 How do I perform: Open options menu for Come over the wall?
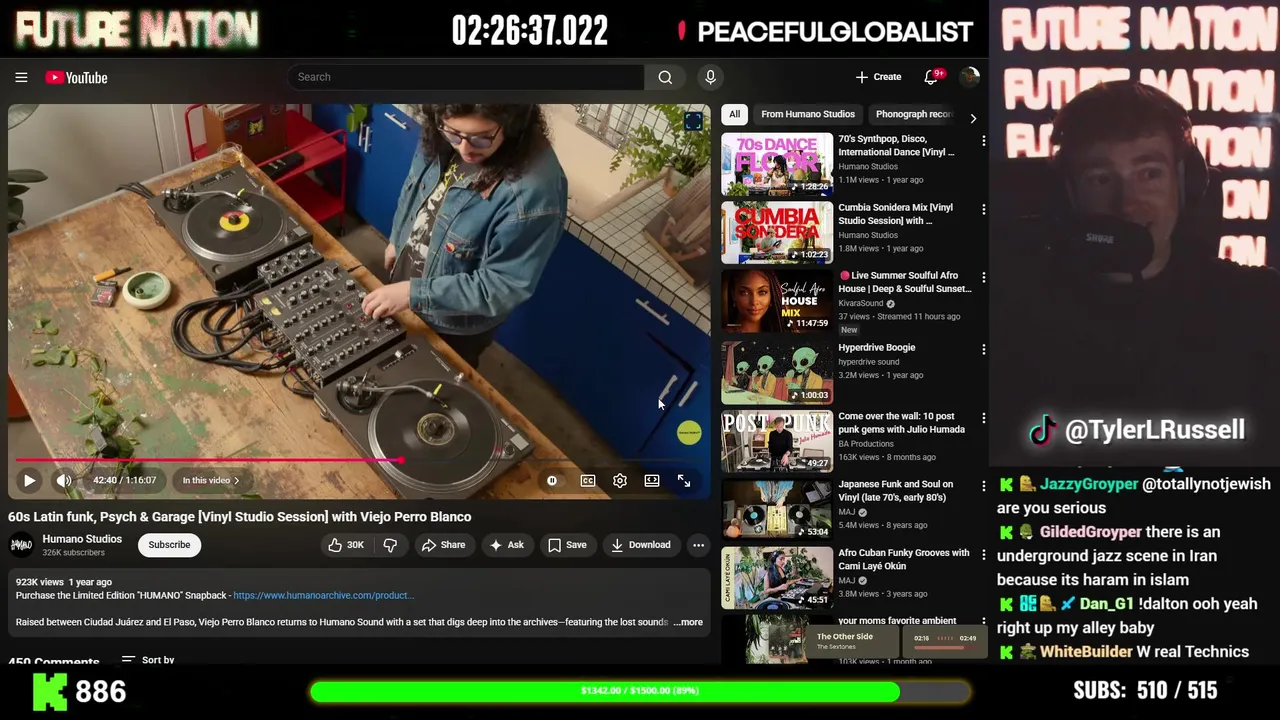click(x=983, y=418)
